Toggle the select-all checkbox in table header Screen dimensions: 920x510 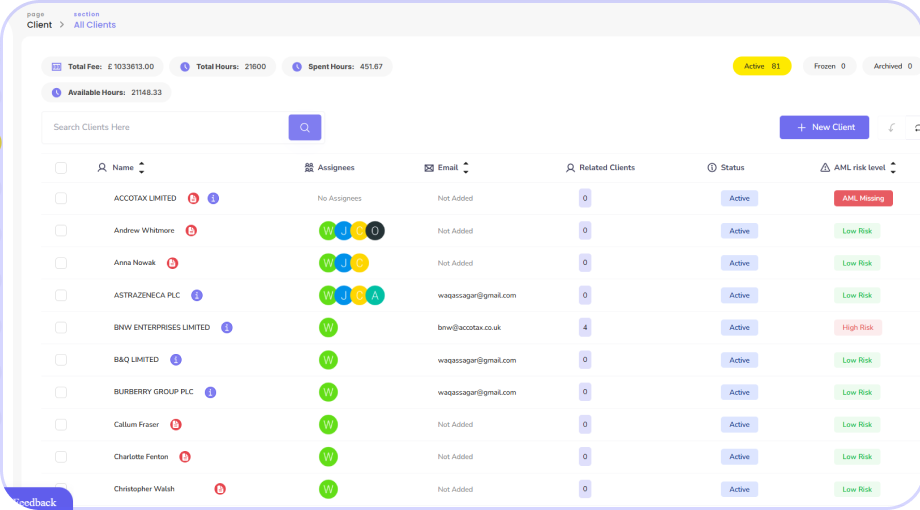[x=61, y=168]
